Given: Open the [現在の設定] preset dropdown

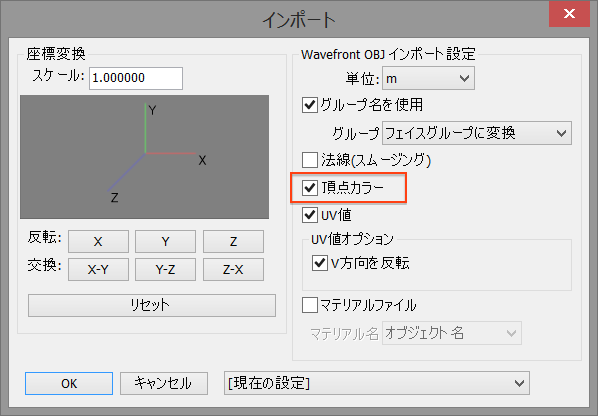Looking at the screenshot, I should 377,383.
